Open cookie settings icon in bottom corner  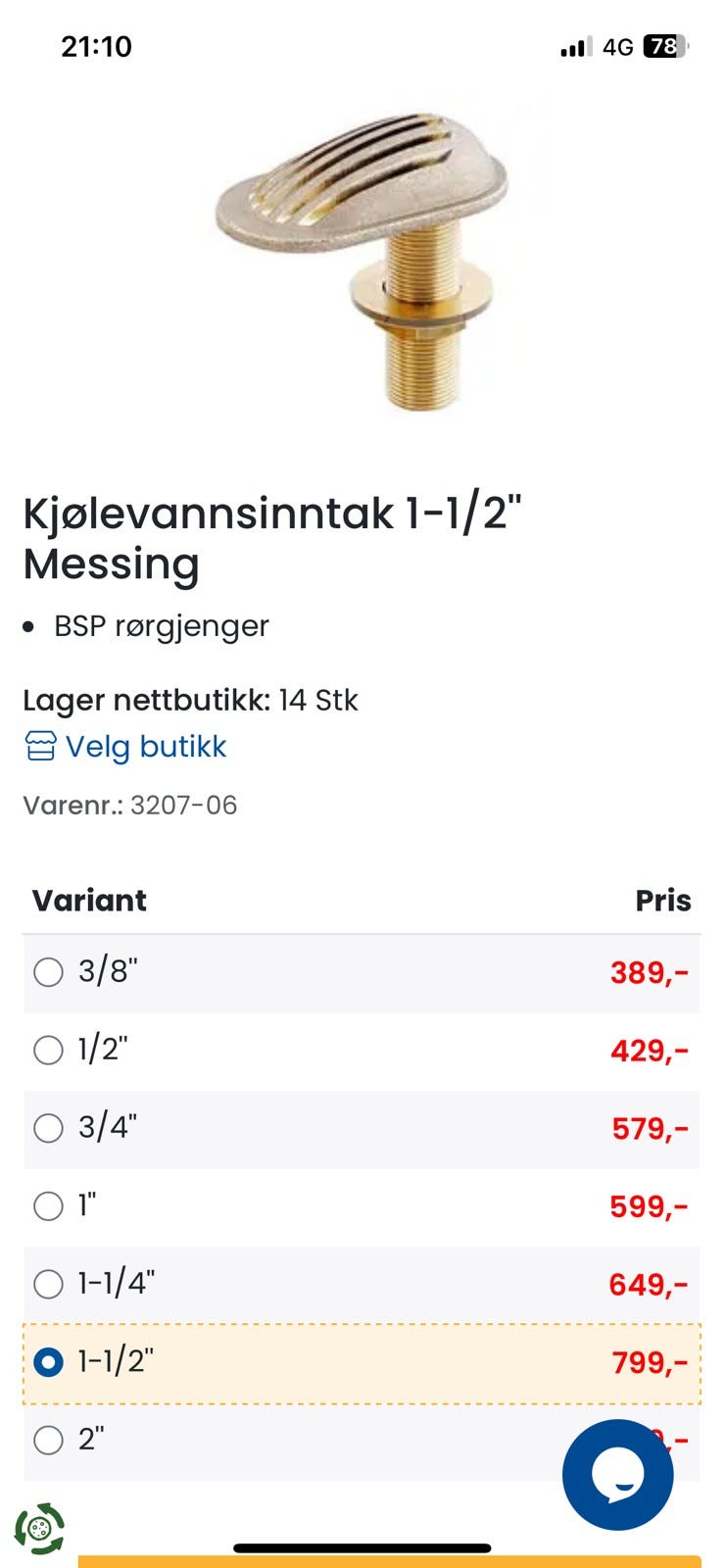39,1529
